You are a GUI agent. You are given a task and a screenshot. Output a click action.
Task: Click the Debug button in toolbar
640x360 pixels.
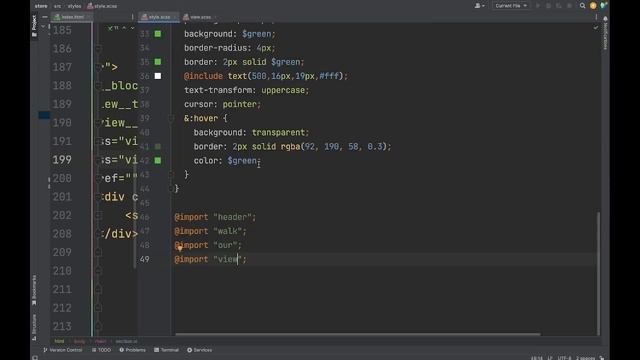548,6
